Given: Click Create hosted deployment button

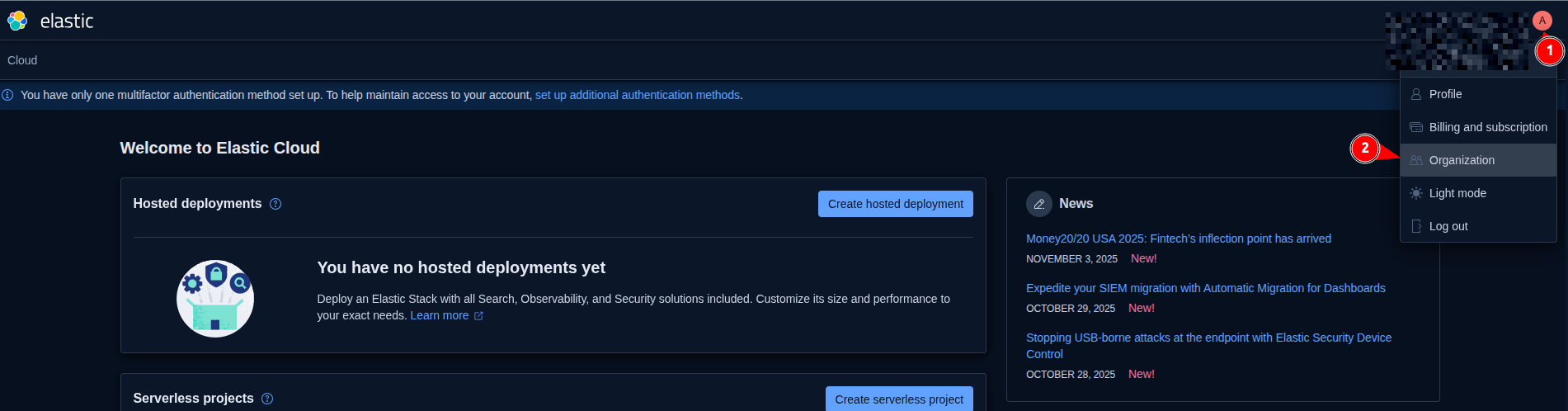Looking at the screenshot, I should [896, 204].
